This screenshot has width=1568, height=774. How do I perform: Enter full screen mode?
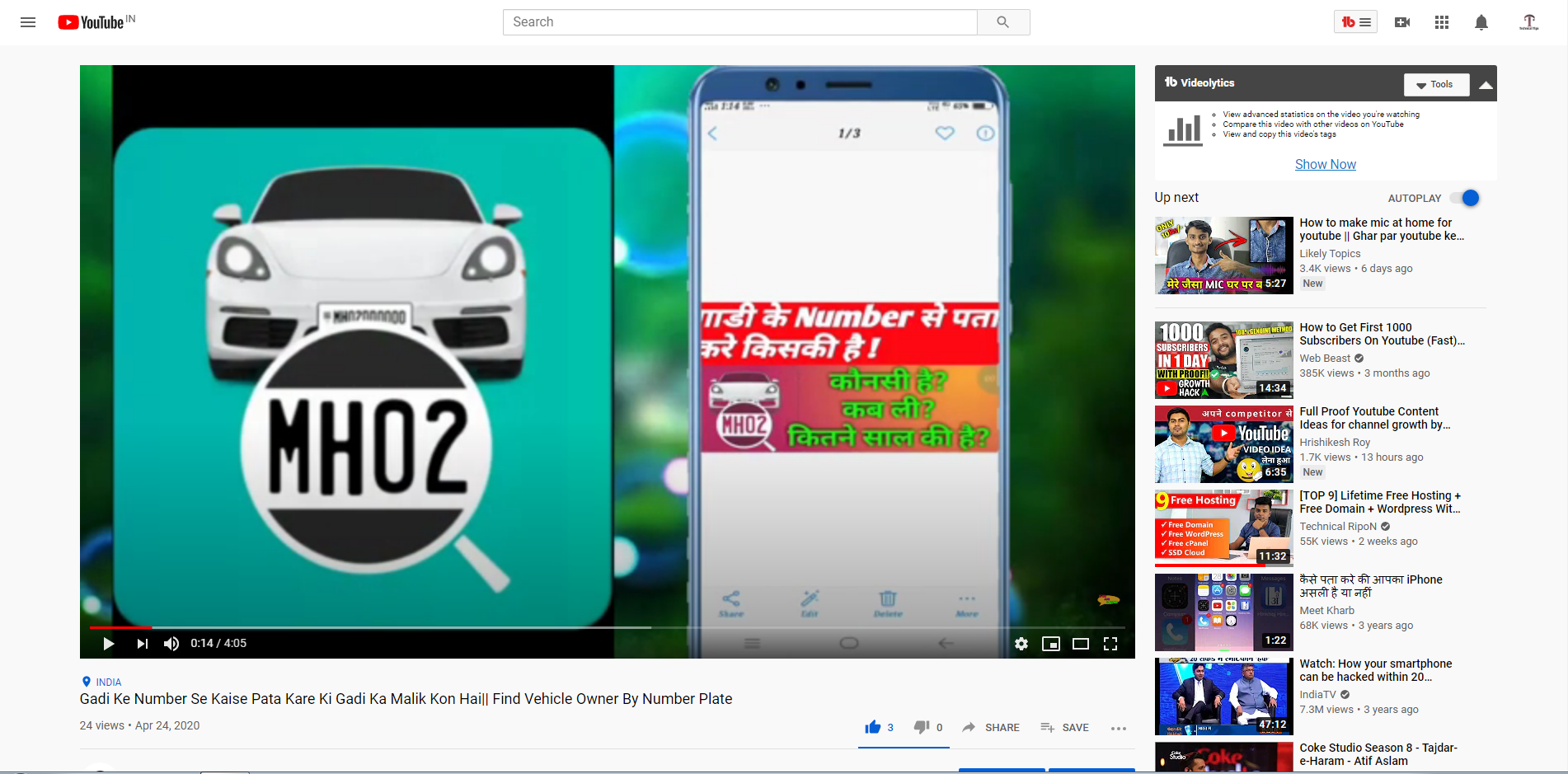[x=1110, y=644]
